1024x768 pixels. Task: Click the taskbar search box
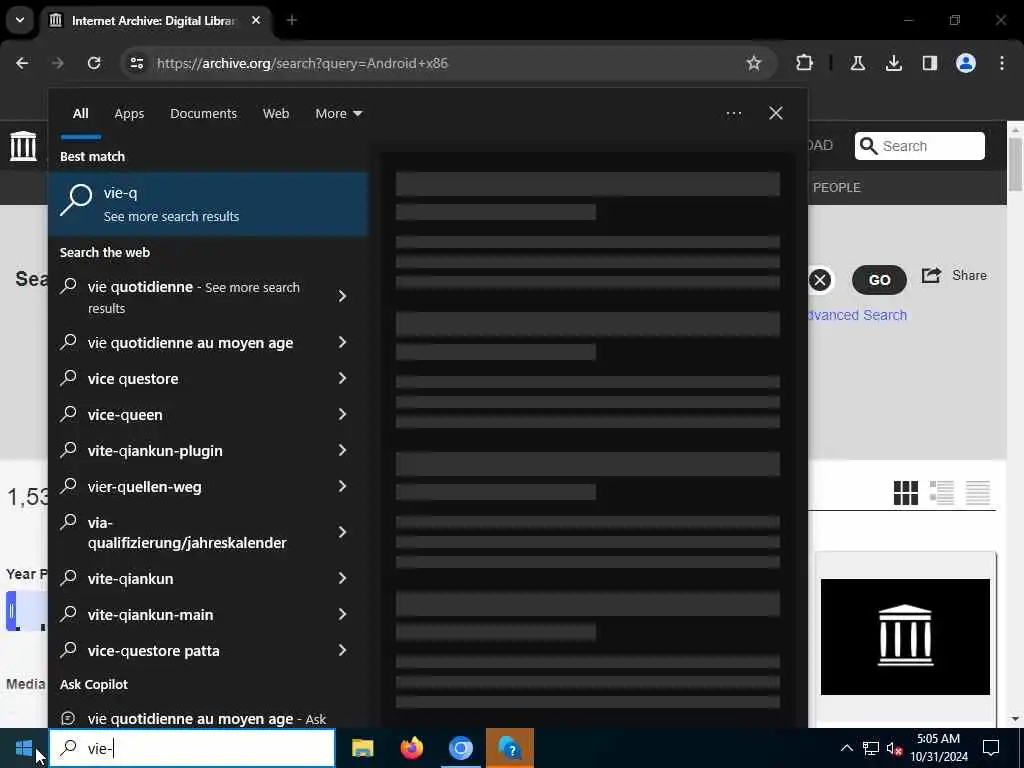click(x=193, y=748)
